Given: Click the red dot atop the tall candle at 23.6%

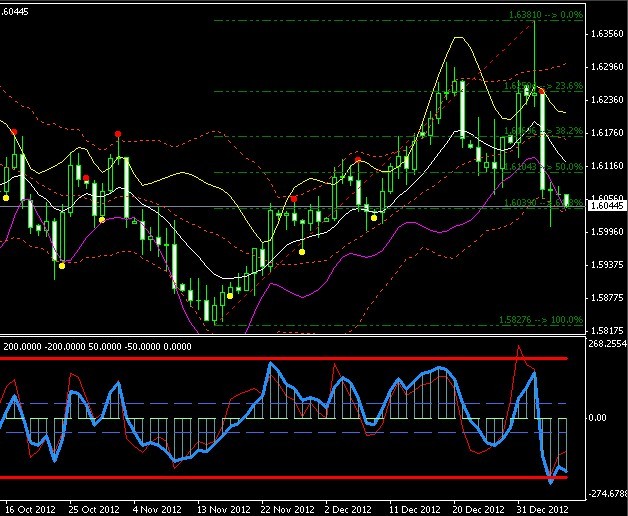Looking at the screenshot, I should (541, 92).
